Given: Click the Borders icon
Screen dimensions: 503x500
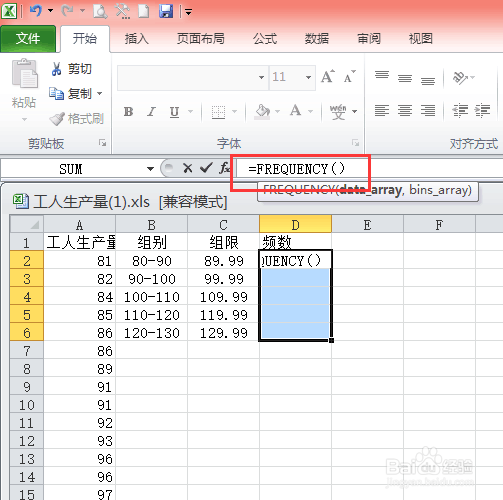Looking at the screenshot, I should tap(218, 111).
